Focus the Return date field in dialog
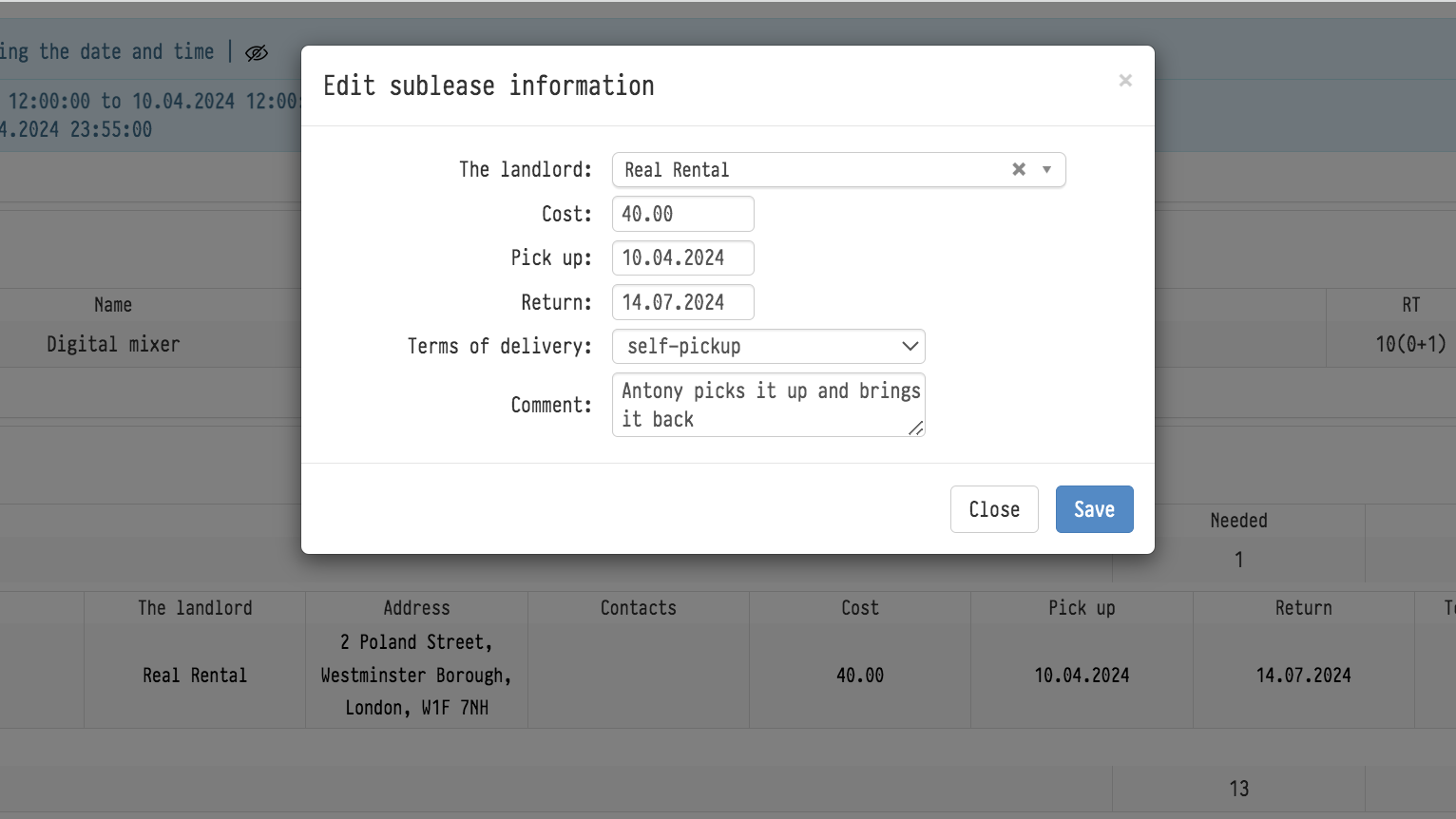The image size is (1456, 819). (x=682, y=302)
